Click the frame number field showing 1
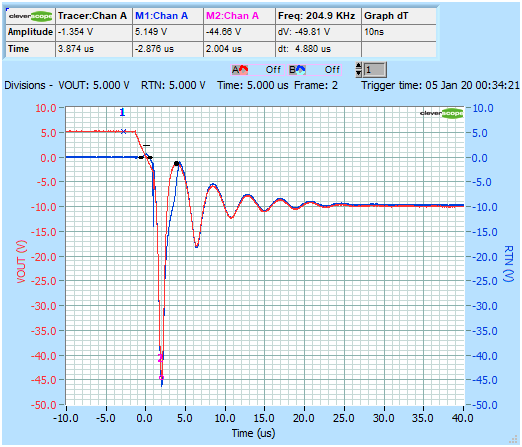The width and height of the screenshot is (522, 447). click(x=375, y=70)
